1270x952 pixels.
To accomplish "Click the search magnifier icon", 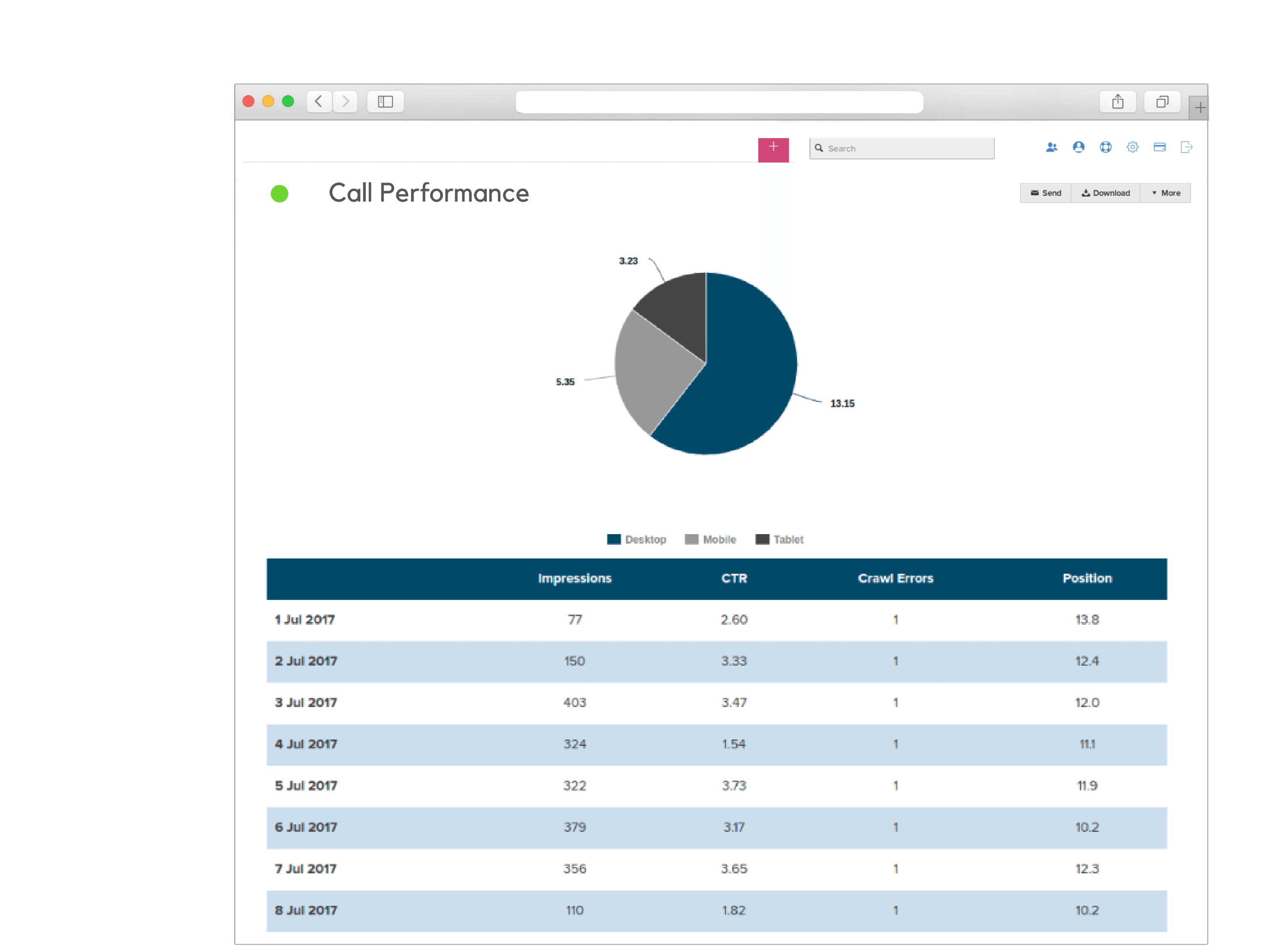I will click(820, 148).
